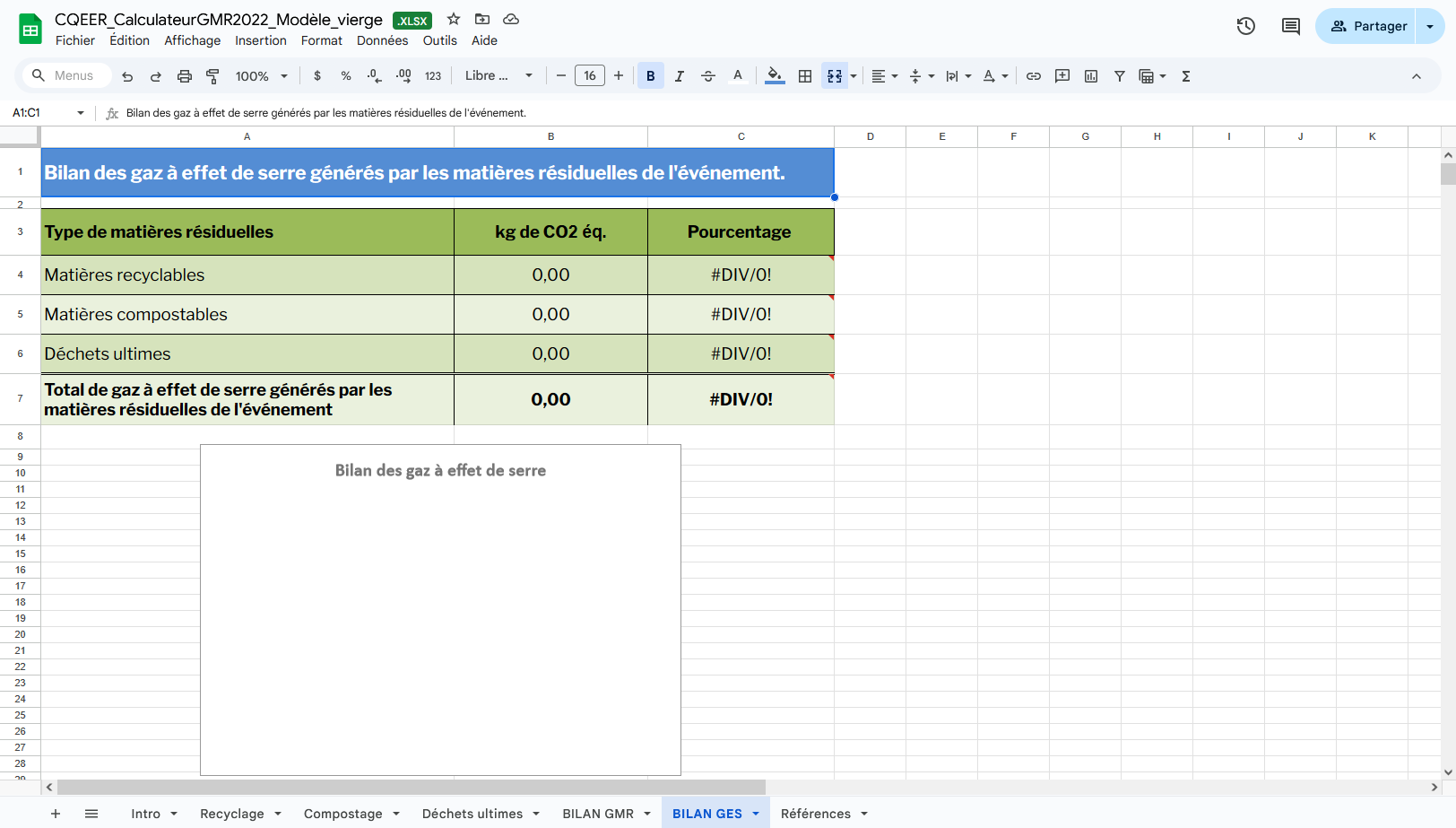1456x828 pixels.
Task: Open the Données menu
Action: point(383,40)
